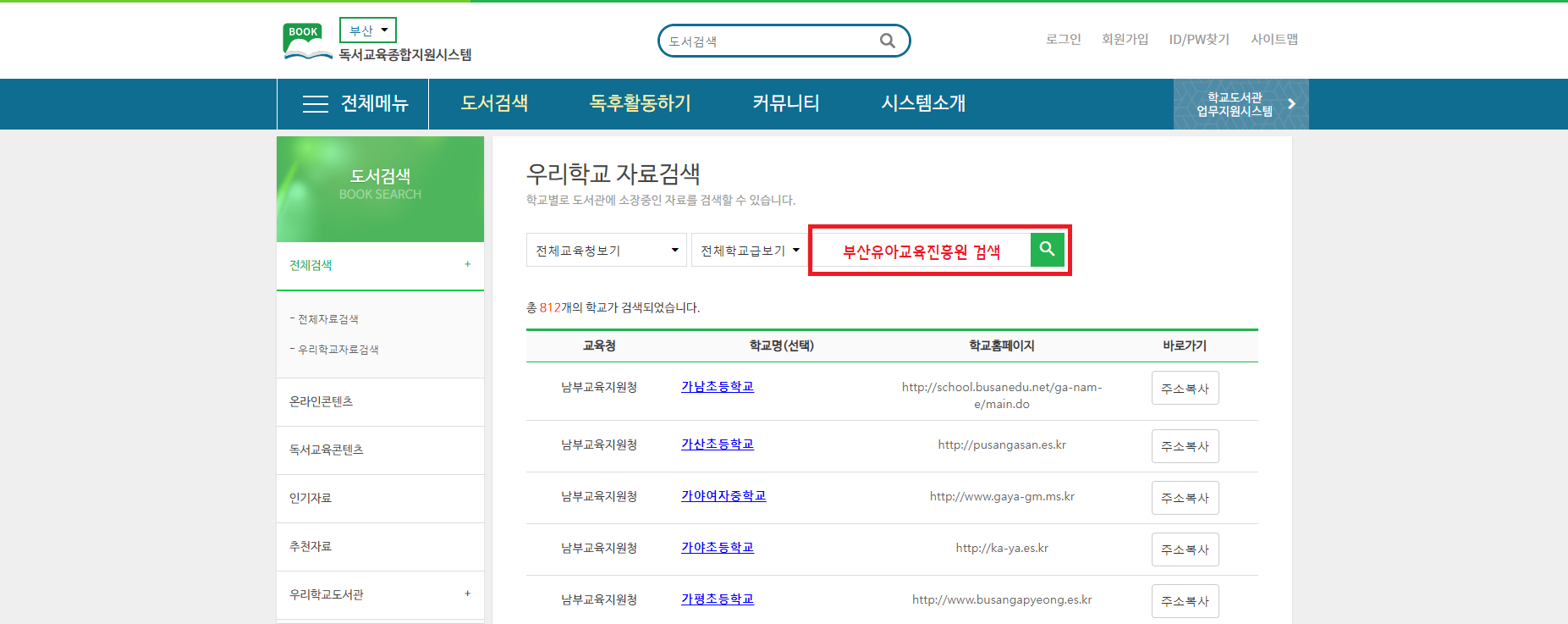Open the 도서검색 nav menu
The image size is (1568, 624).
(494, 103)
